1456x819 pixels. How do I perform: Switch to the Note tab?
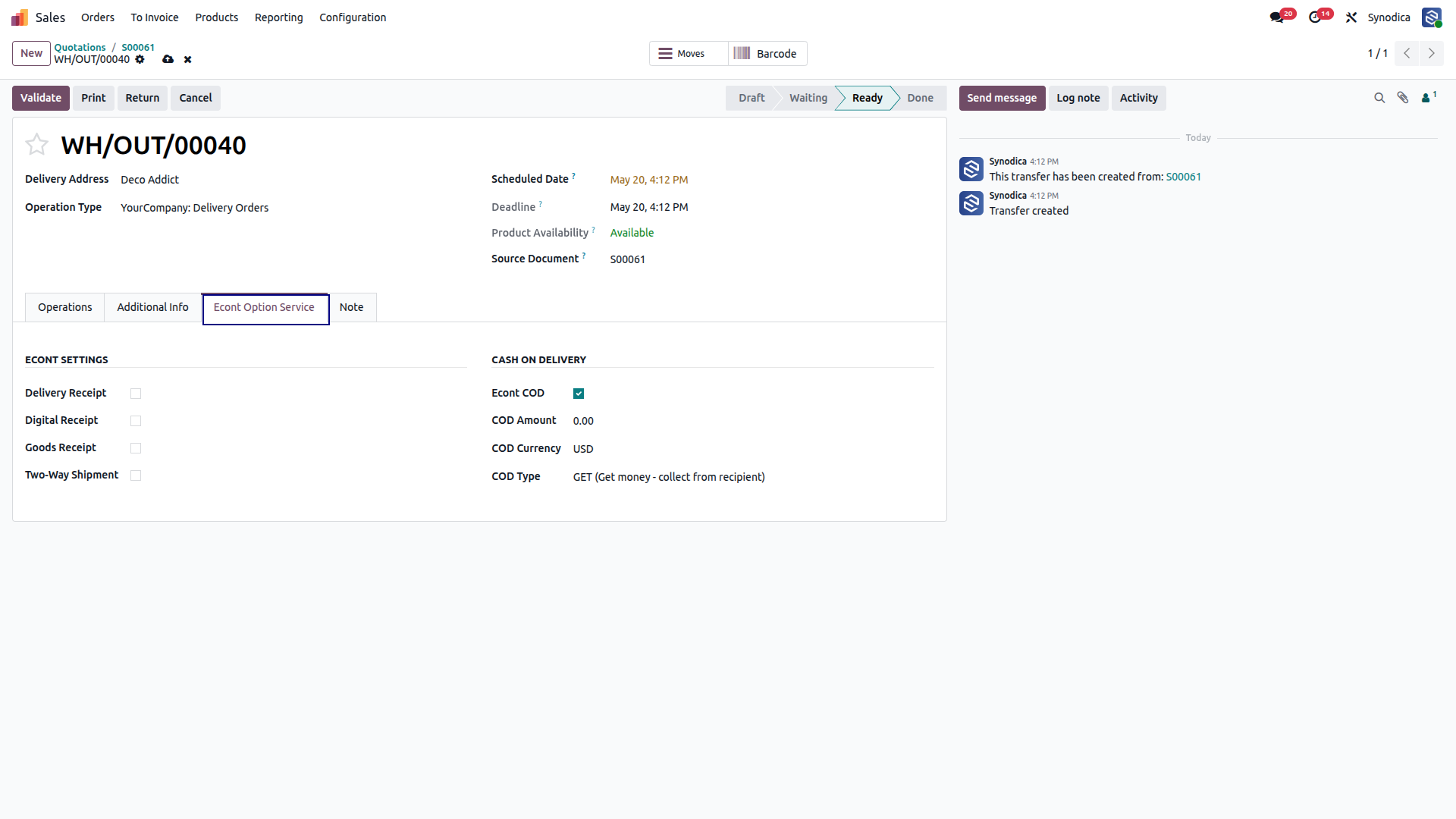point(351,307)
